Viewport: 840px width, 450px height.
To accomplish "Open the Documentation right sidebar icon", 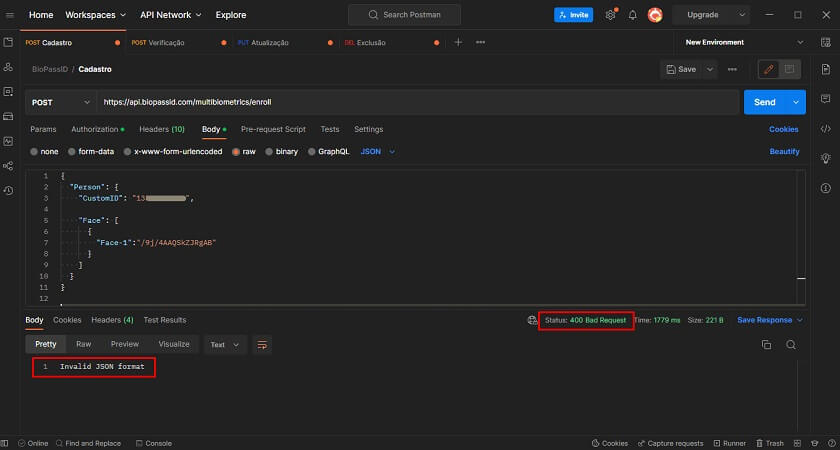I will [x=826, y=69].
